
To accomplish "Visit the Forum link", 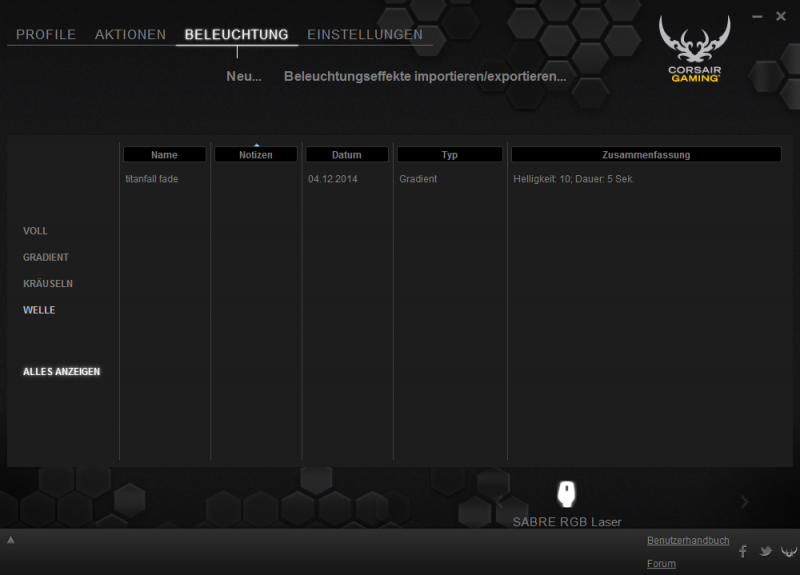I will point(661,564).
